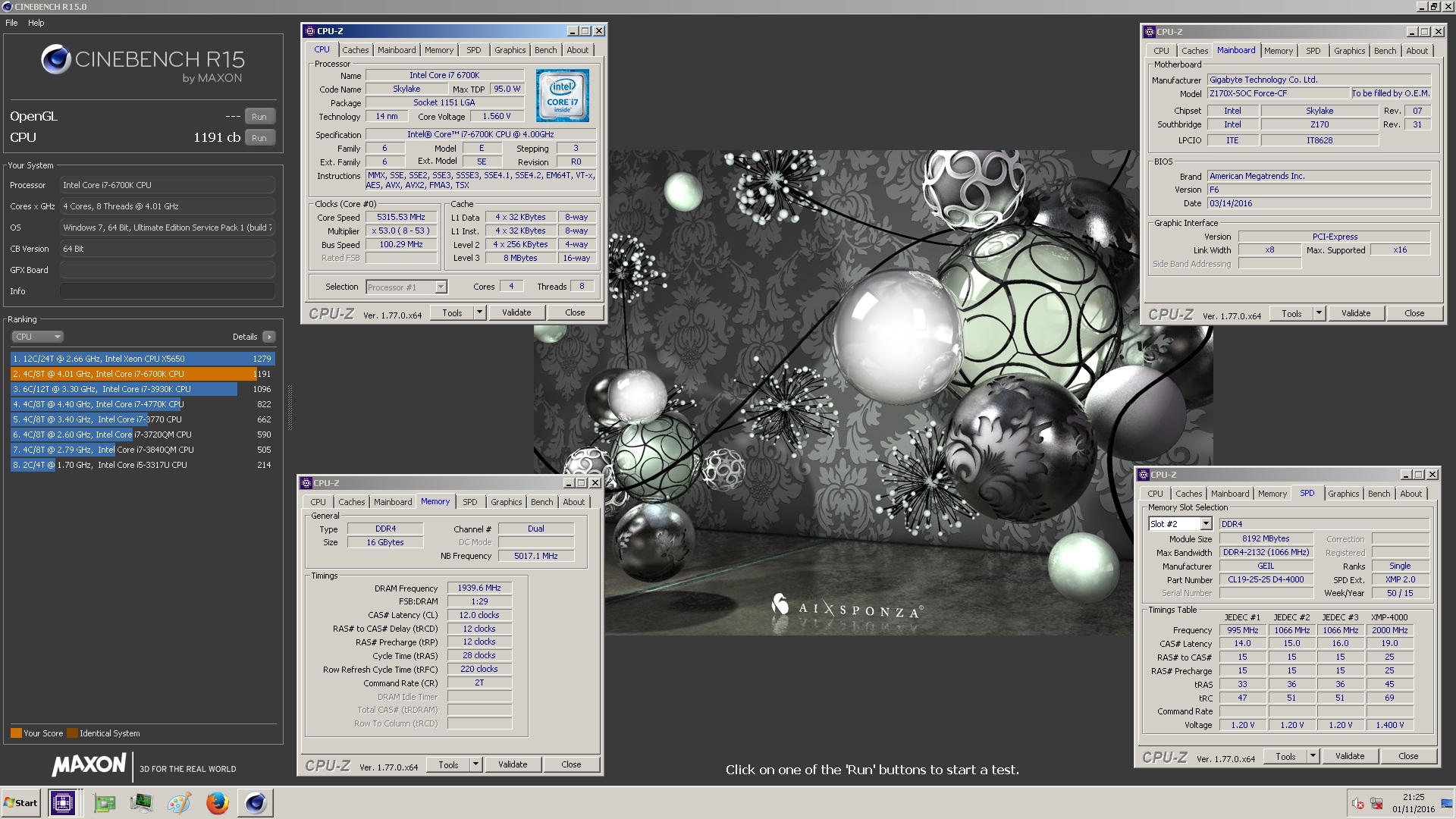The height and width of the screenshot is (819, 1456).
Task: Switch to Cinebench via its taskbar icon
Action: (256, 802)
